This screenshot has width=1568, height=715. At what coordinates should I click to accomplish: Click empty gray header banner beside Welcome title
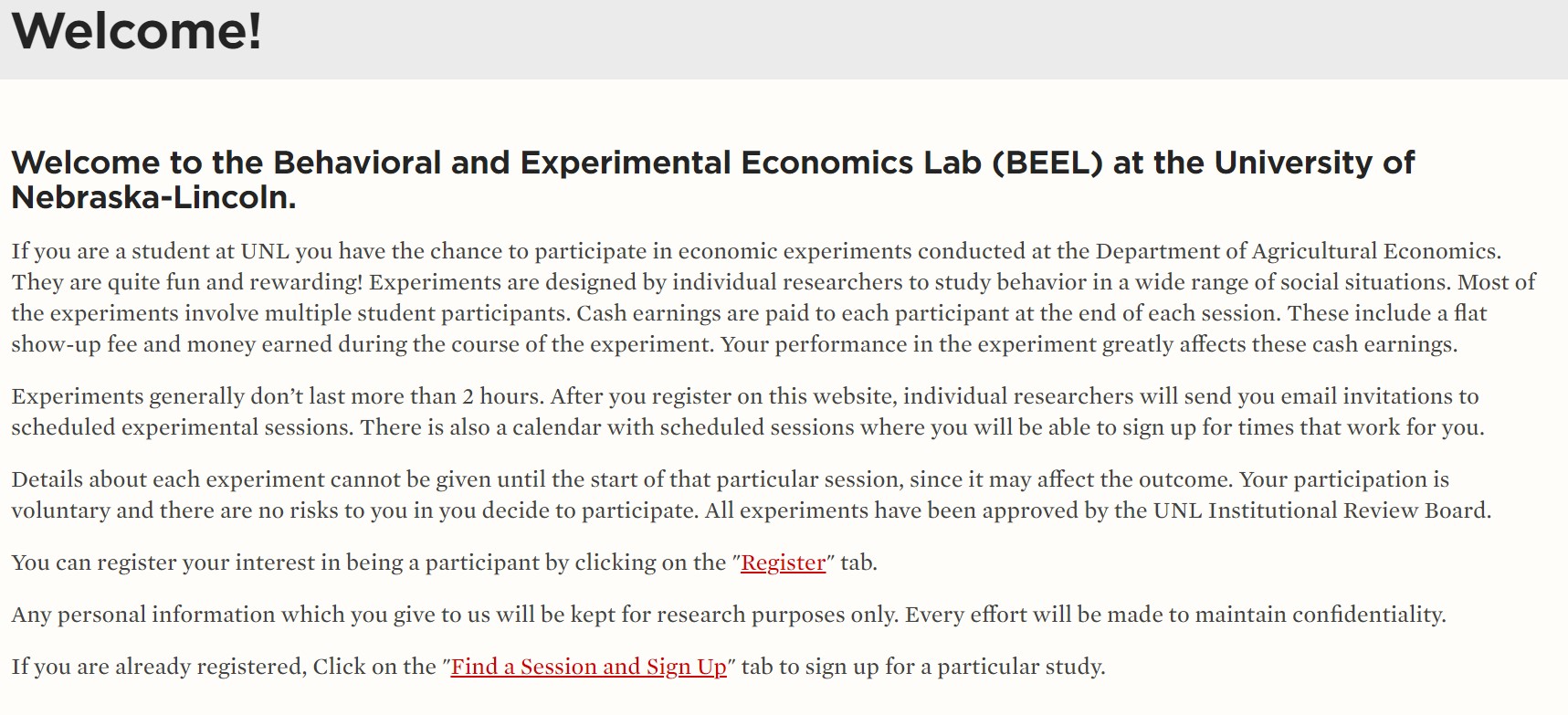click(x=913, y=37)
